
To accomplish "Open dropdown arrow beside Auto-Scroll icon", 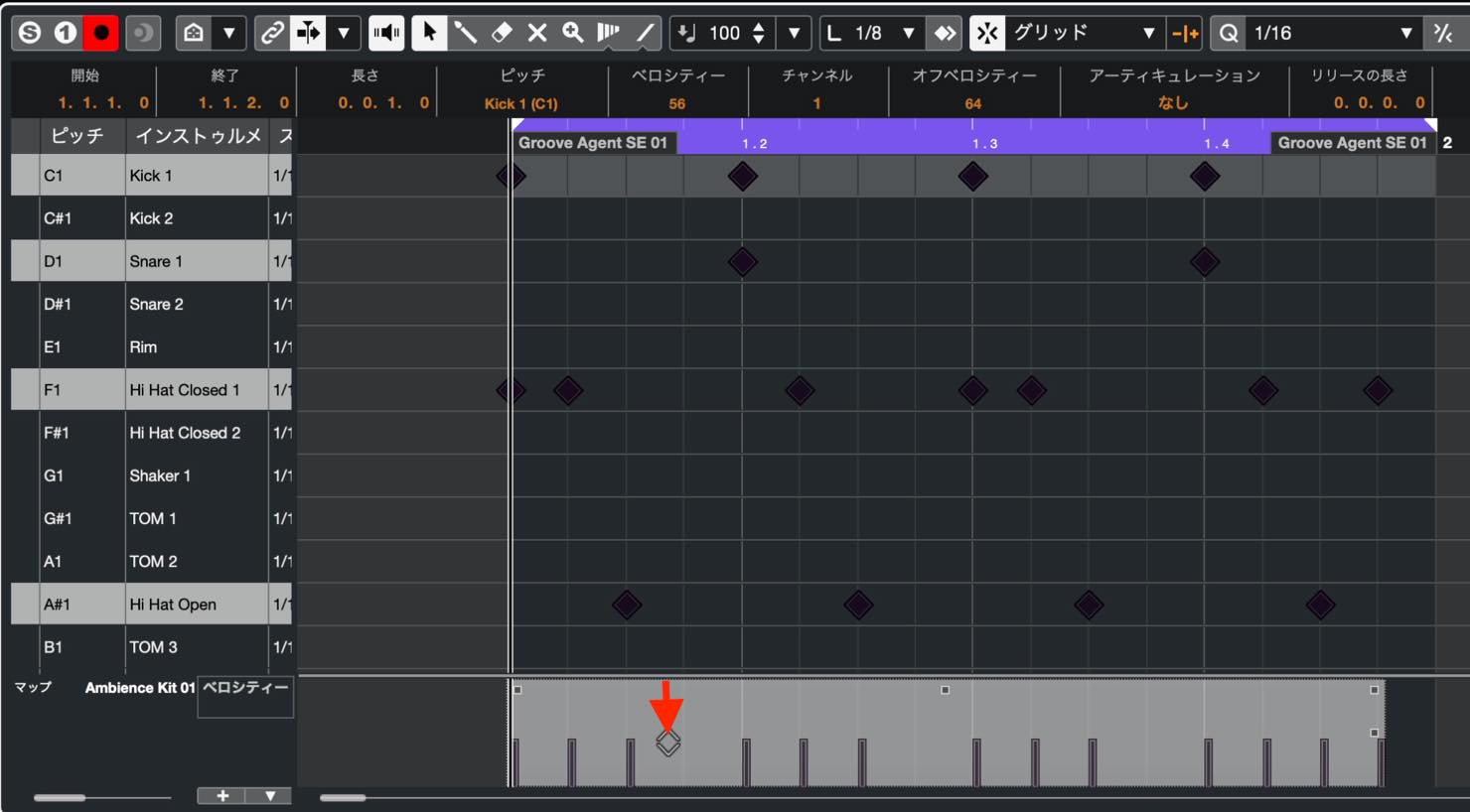I will pos(344,33).
